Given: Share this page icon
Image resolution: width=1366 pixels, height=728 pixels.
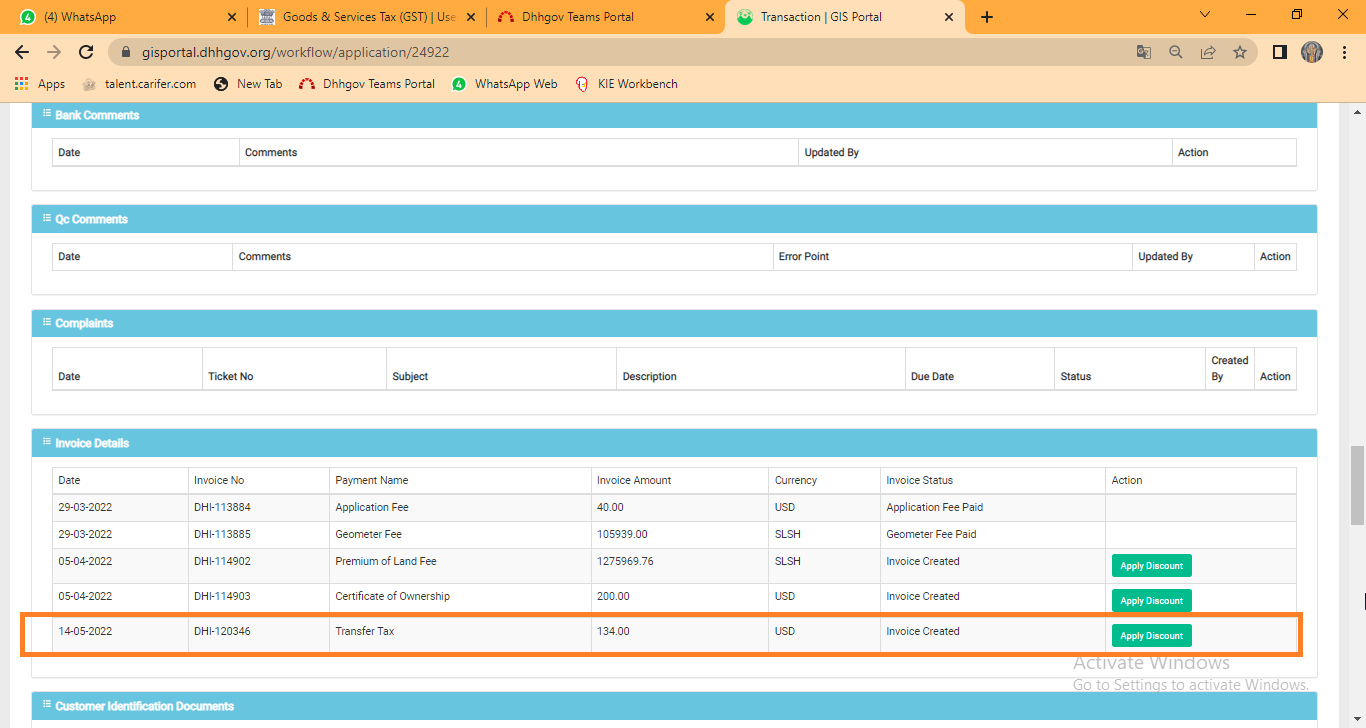Looking at the screenshot, I should tap(1208, 52).
